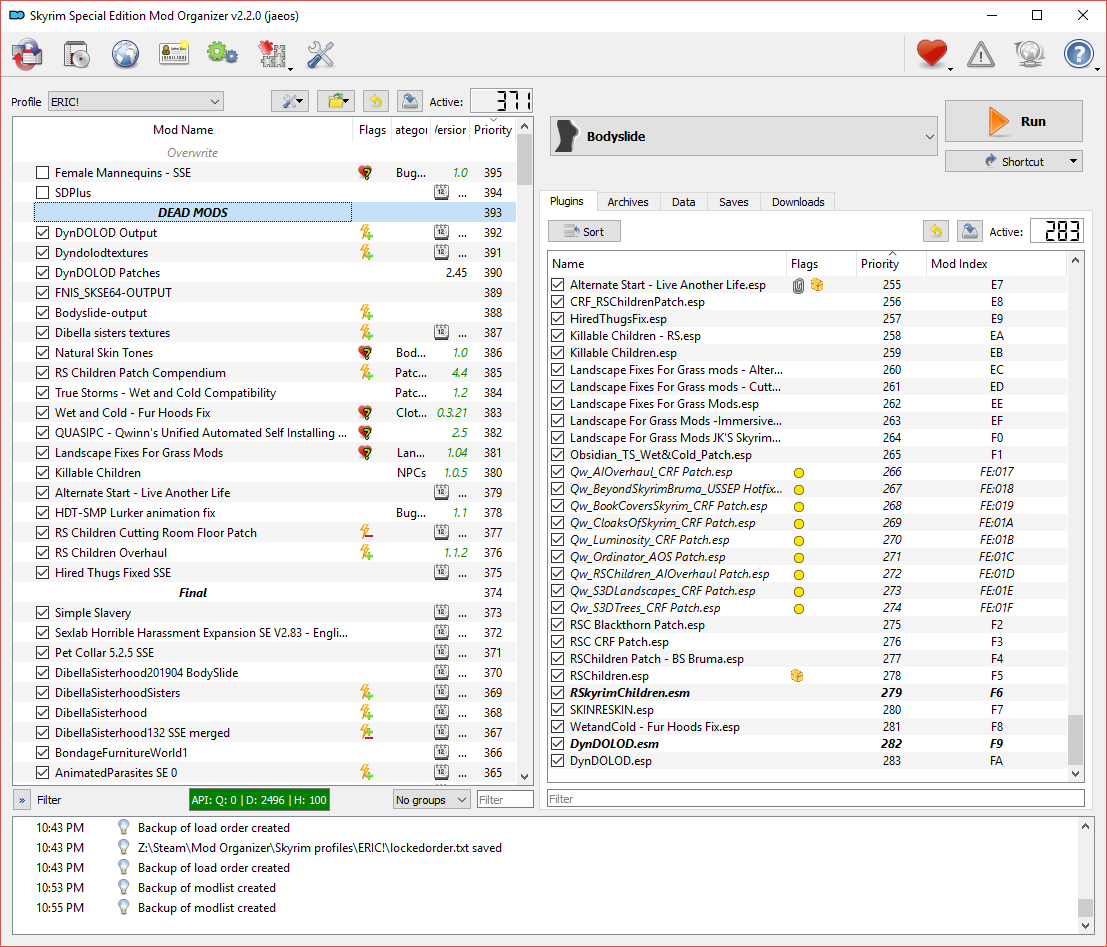The image size is (1107, 947).
Task: Click restore mod list backup icon
Action: click(376, 102)
